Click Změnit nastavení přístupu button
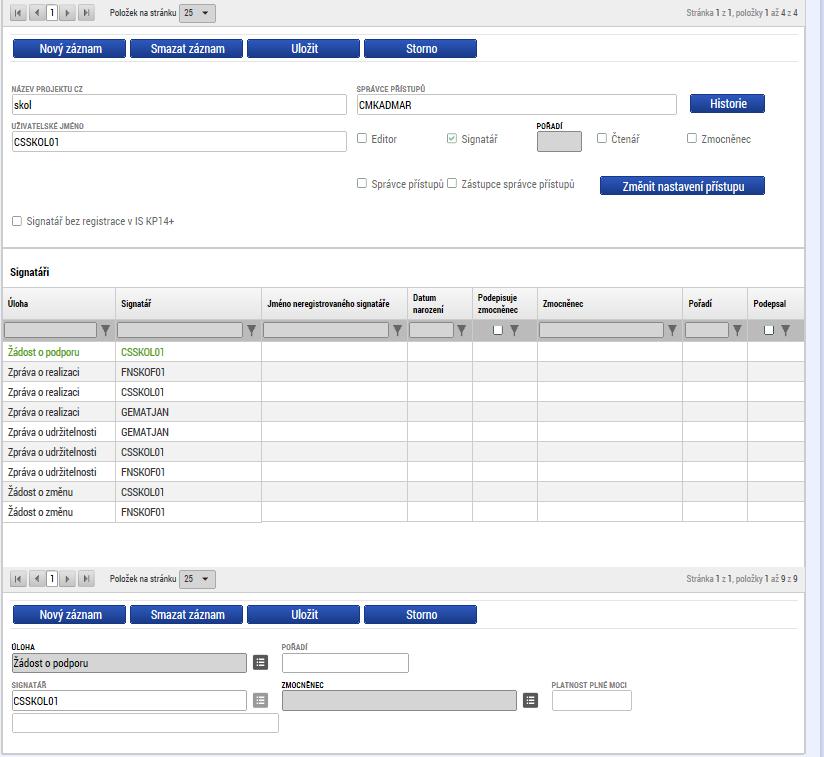The width and height of the screenshot is (824, 757). tap(683, 186)
